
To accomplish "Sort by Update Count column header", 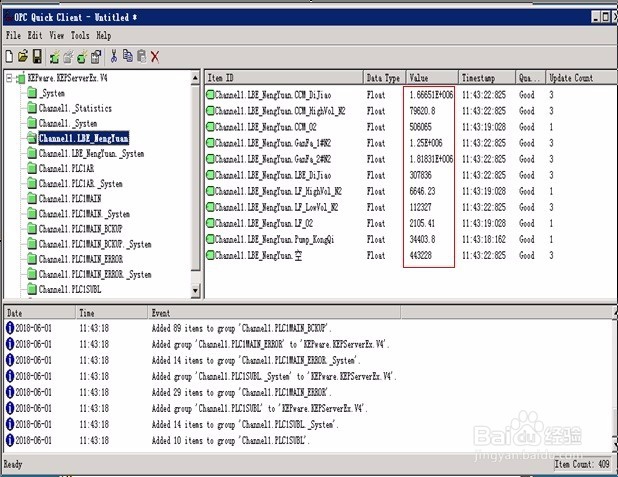I will pos(581,78).
